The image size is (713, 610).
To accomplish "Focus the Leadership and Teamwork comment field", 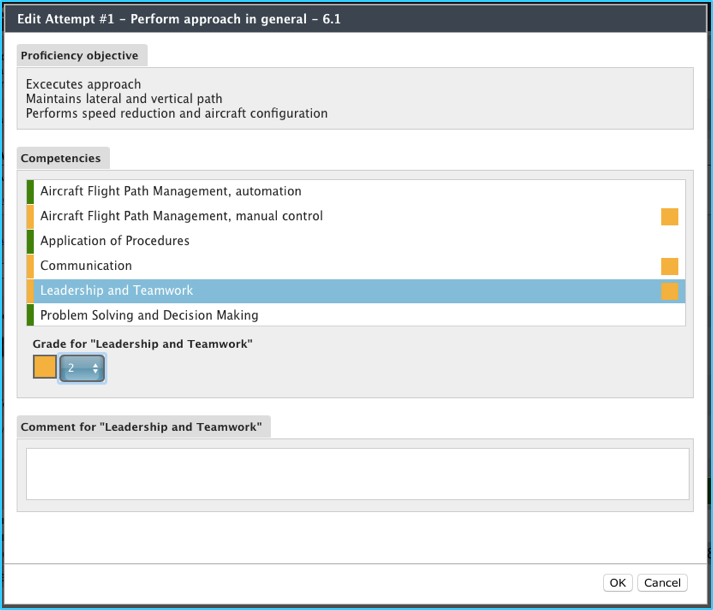I will tap(357, 474).
